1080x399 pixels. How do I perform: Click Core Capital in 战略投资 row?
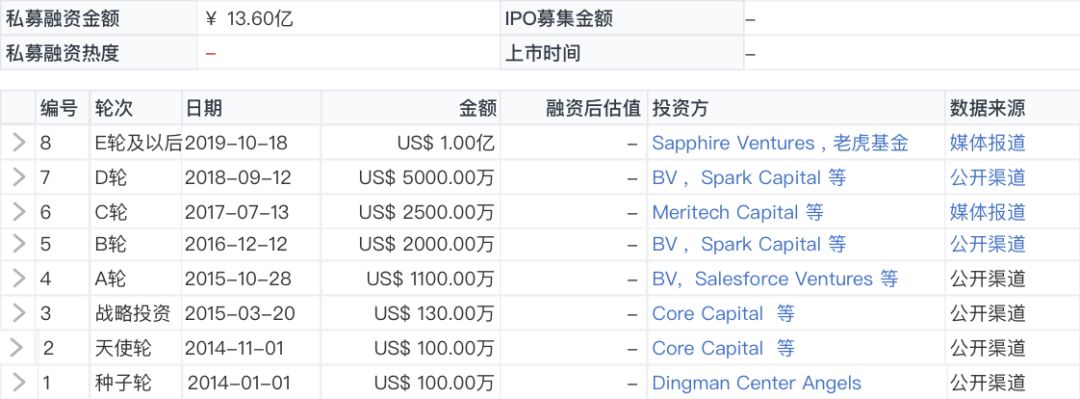707,314
